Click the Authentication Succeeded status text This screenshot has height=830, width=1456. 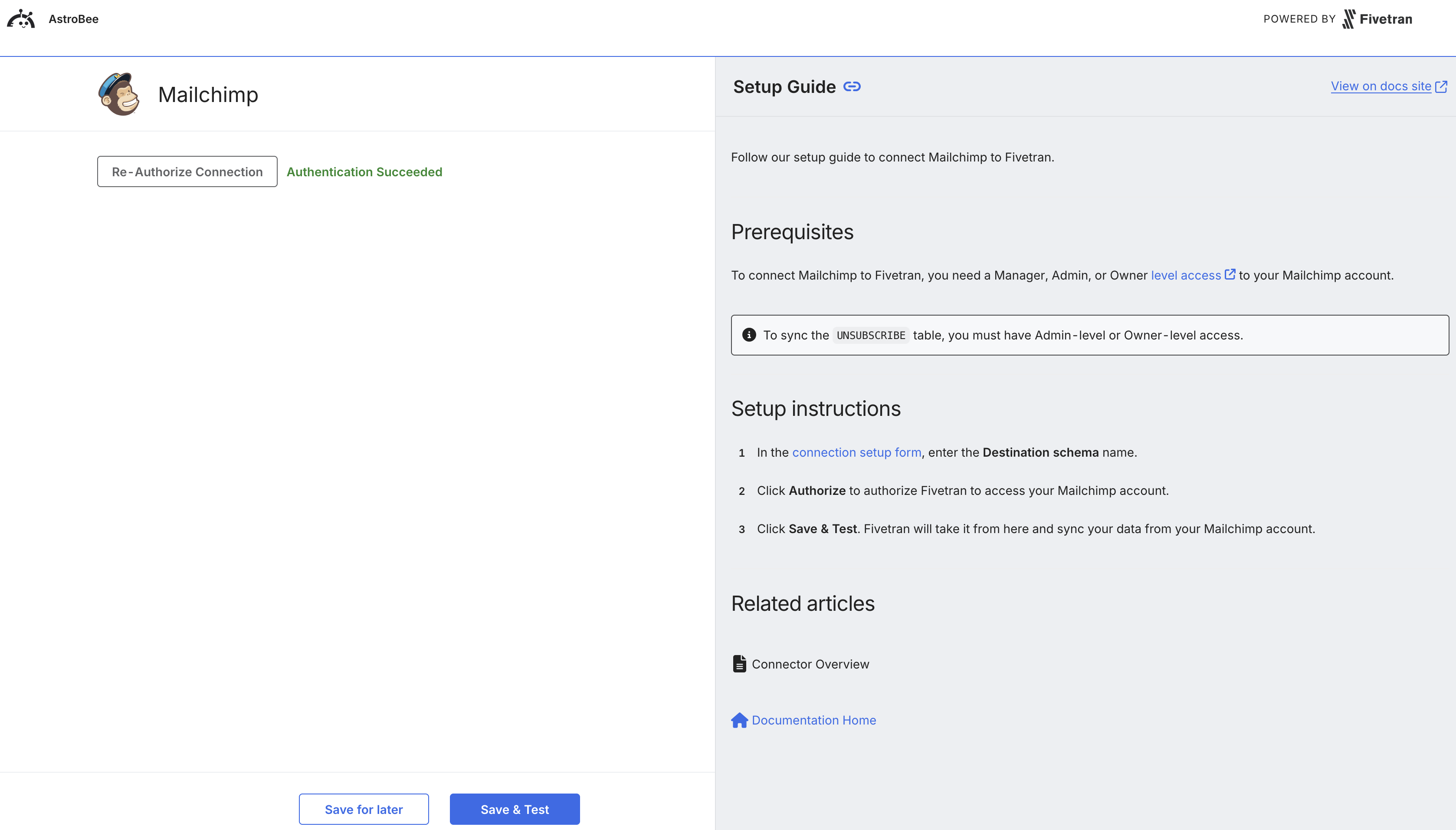tap(364, 171)
